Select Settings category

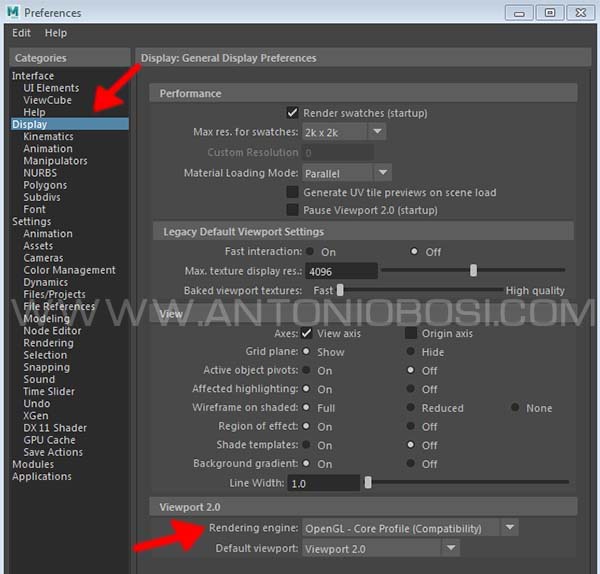point(31,222)
